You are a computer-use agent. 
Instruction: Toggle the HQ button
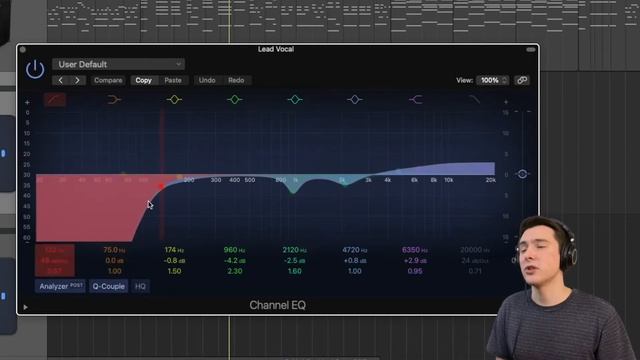[140, 286]
